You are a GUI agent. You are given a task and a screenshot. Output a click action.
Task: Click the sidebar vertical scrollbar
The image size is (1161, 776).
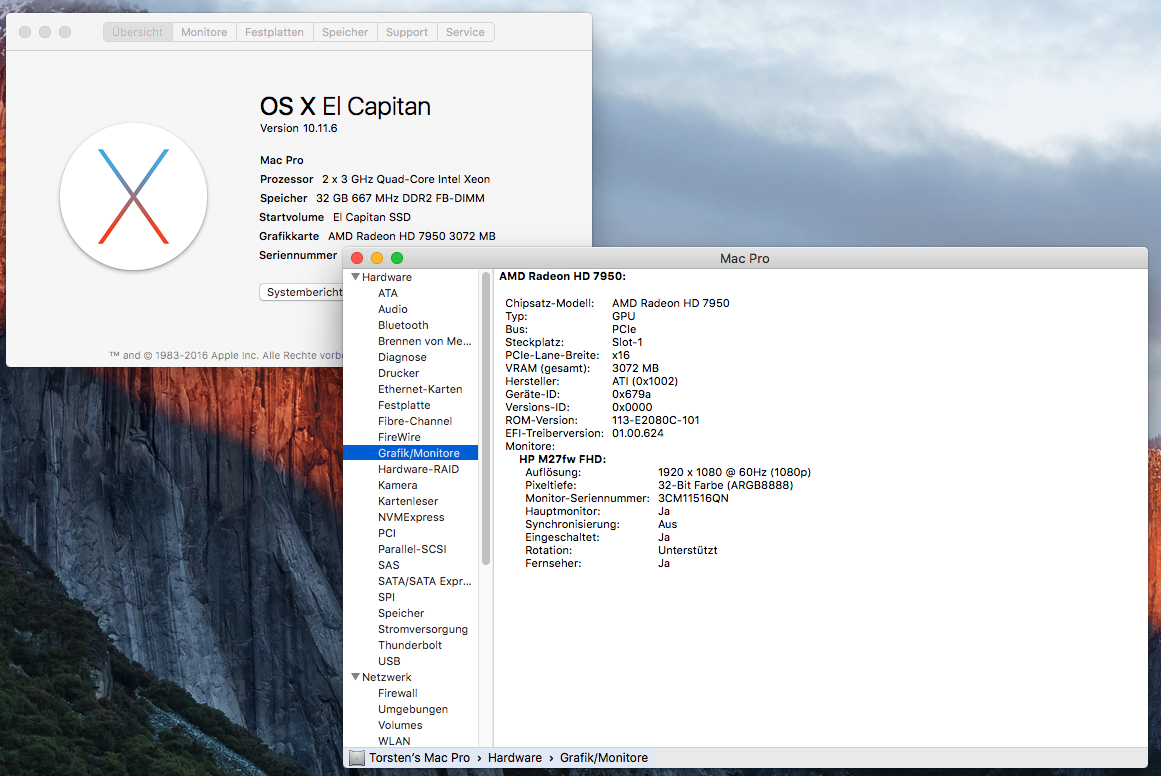[x=486, y=418]
